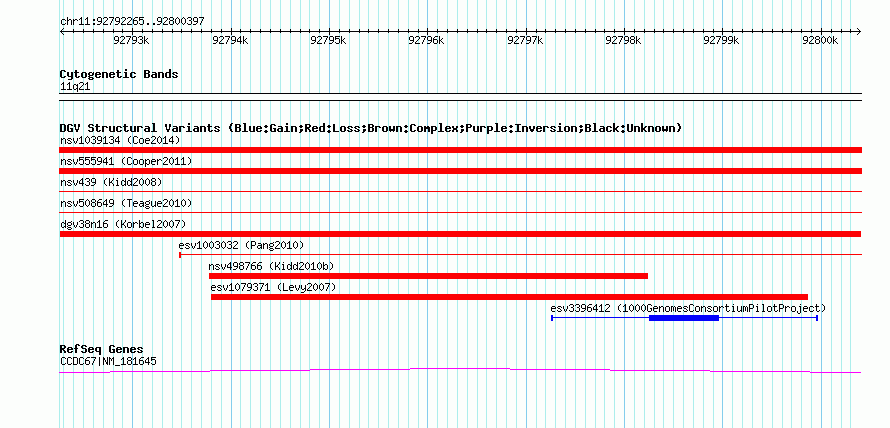Screen dimensions: 890x428
Task: Click the nsv498766 (Kidd2010b) label
Action: 271,266
